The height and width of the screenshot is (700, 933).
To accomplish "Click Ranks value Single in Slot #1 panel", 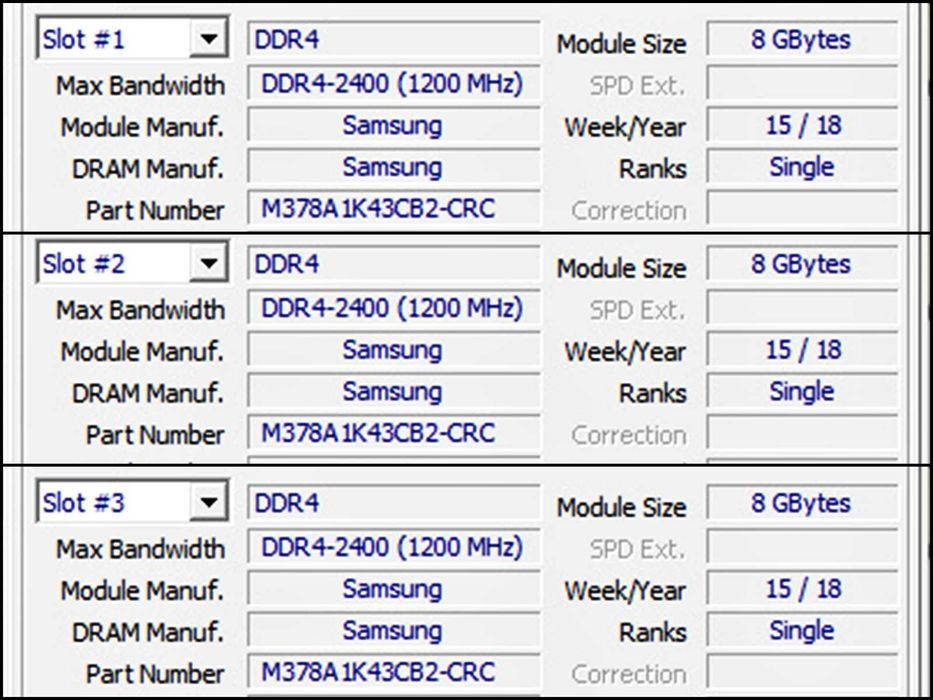I will (802, 167).
